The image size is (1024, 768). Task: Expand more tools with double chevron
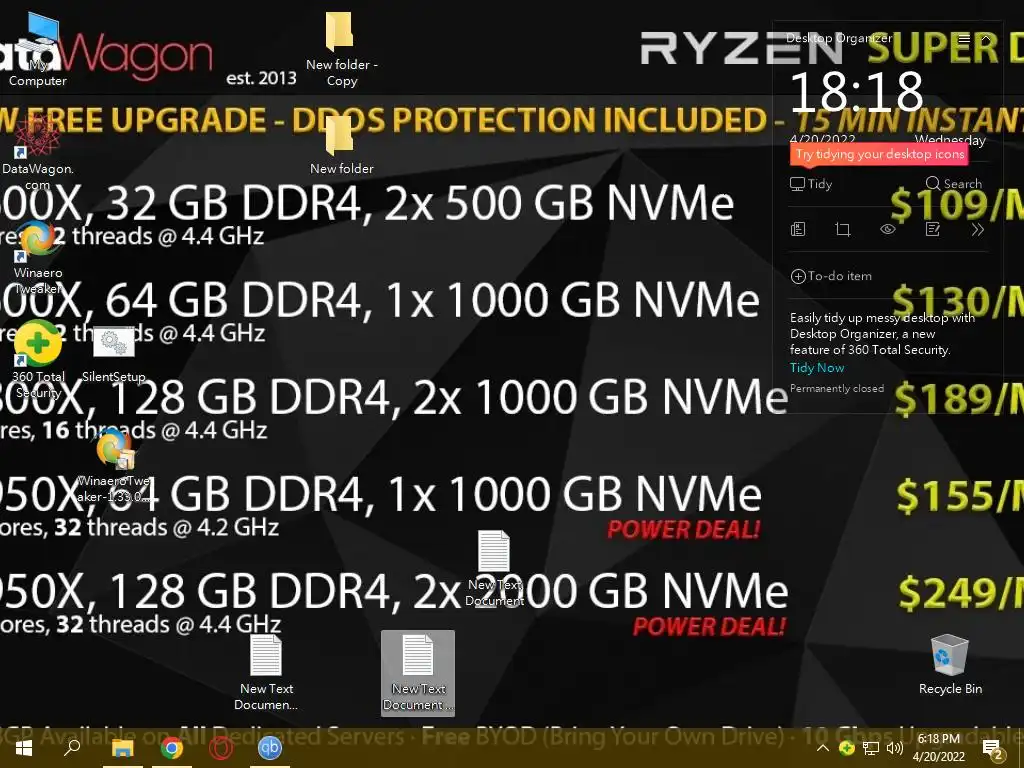pyautogui.click(x=978, y=229)
